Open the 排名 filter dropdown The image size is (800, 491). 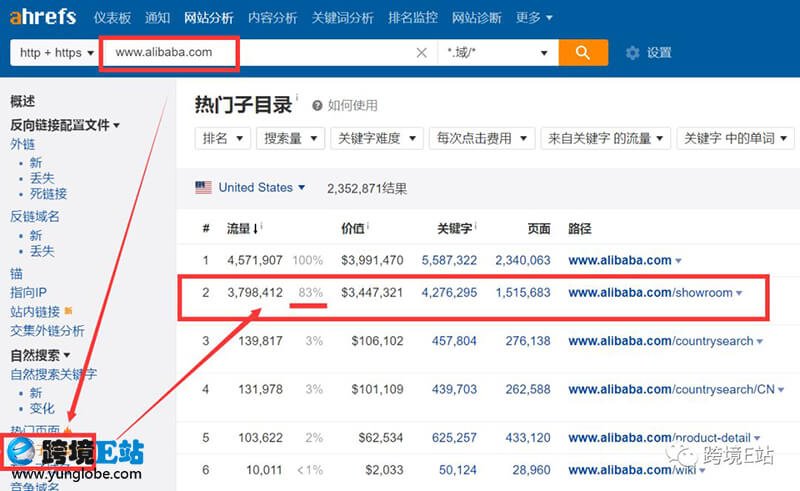click(222, 138)
